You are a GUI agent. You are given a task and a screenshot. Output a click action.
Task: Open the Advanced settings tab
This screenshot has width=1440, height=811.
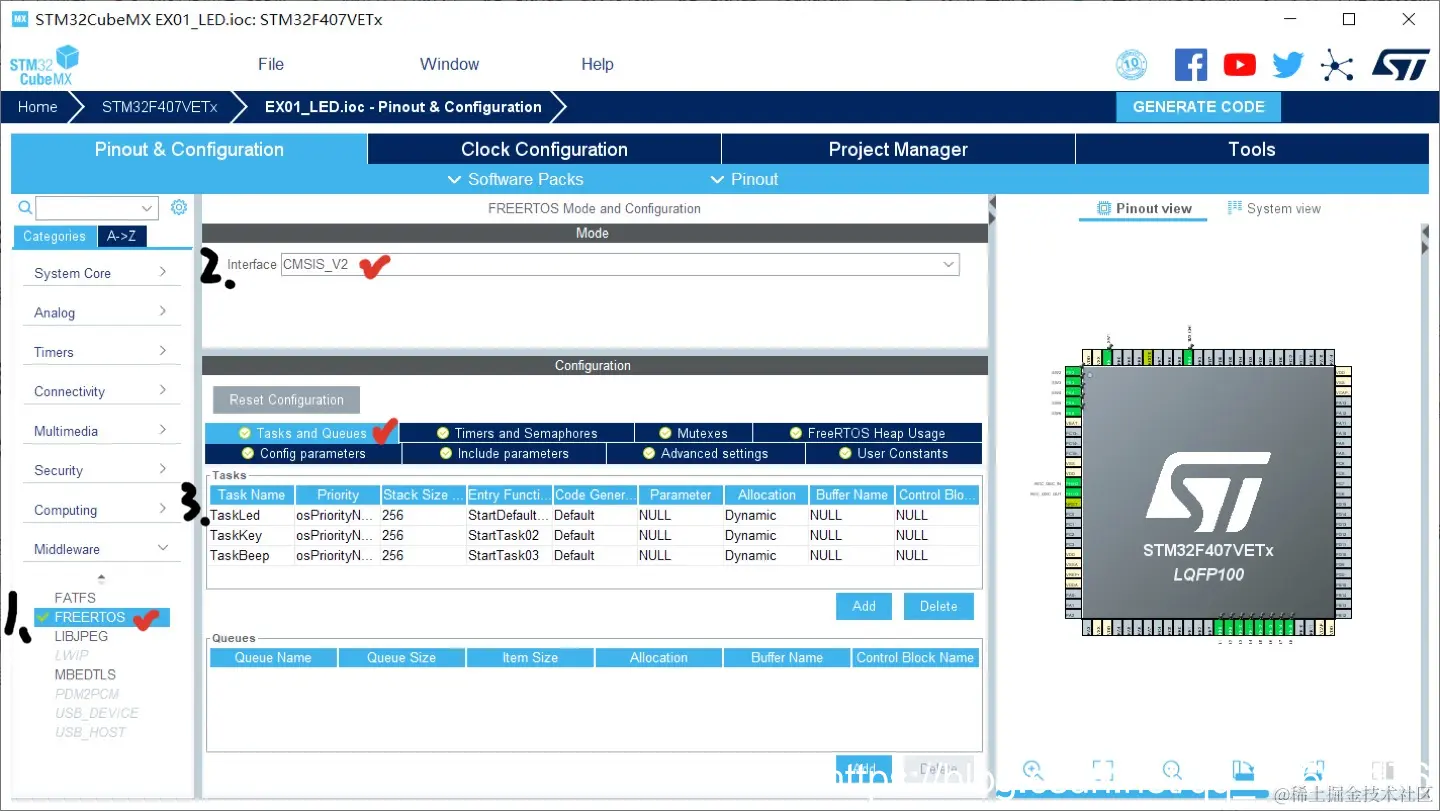coord(706,453)
